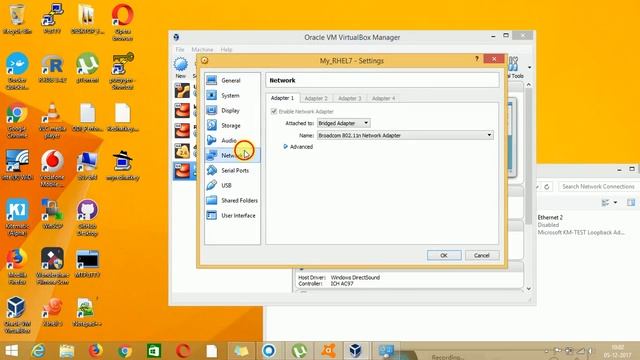Viewport: 640px width, 360px height.
Task: Open the Storage settings category
Action: tap(232, 126)
